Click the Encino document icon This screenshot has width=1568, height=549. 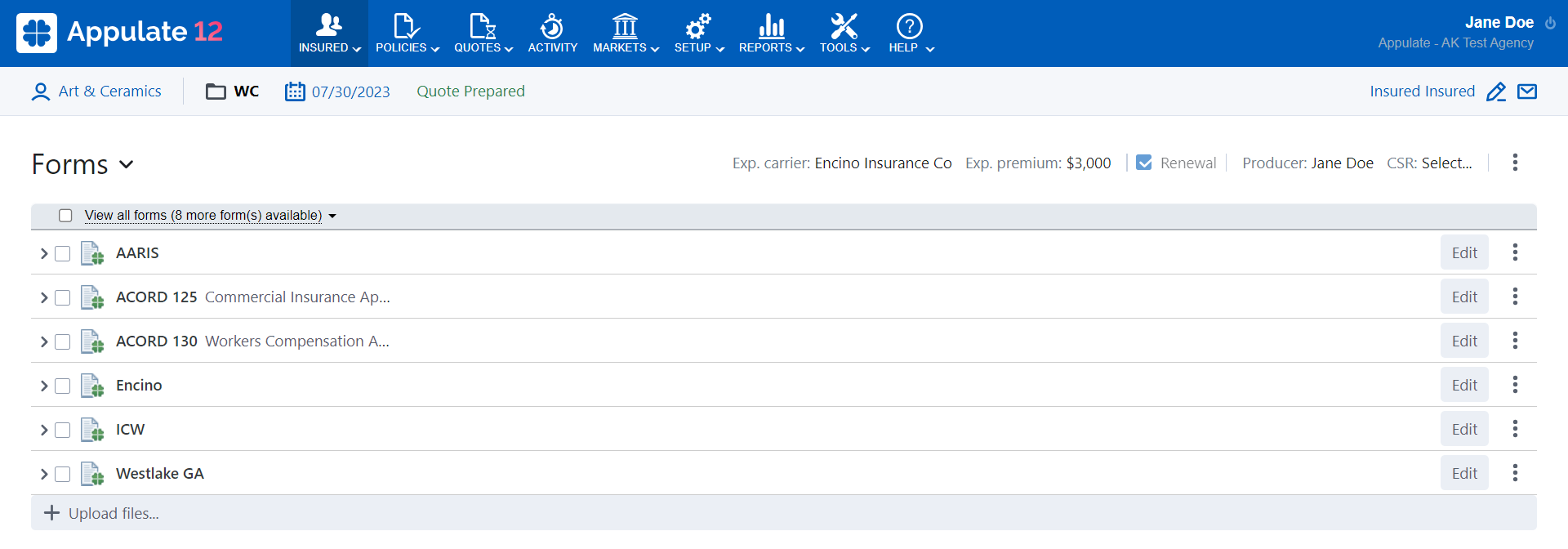[x=92, y=386]
